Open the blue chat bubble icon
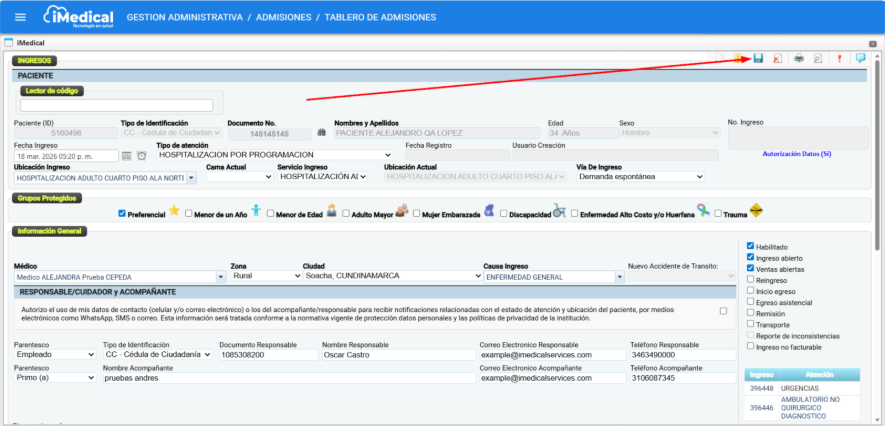The height and width of the screenshot is (426, 885). click(860, 59)
